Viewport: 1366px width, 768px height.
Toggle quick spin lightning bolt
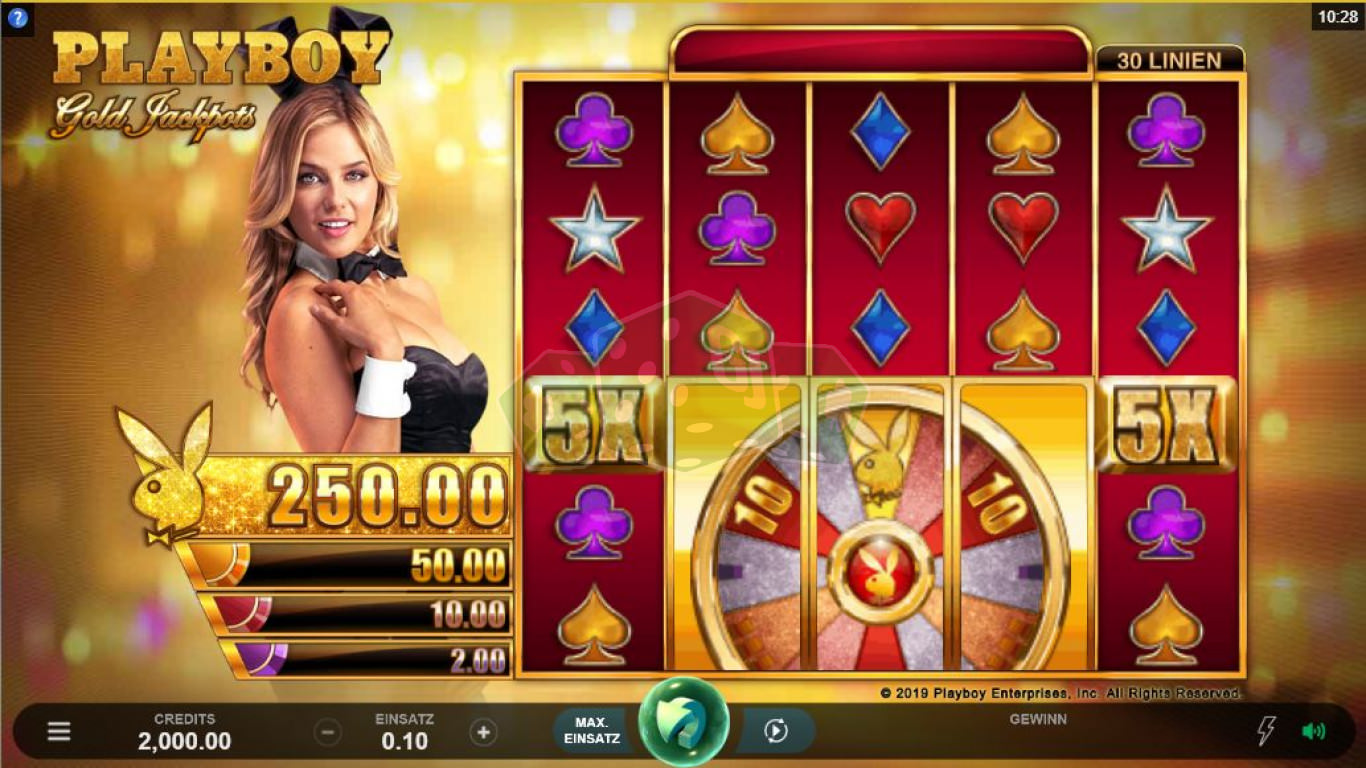point(1266,731)
